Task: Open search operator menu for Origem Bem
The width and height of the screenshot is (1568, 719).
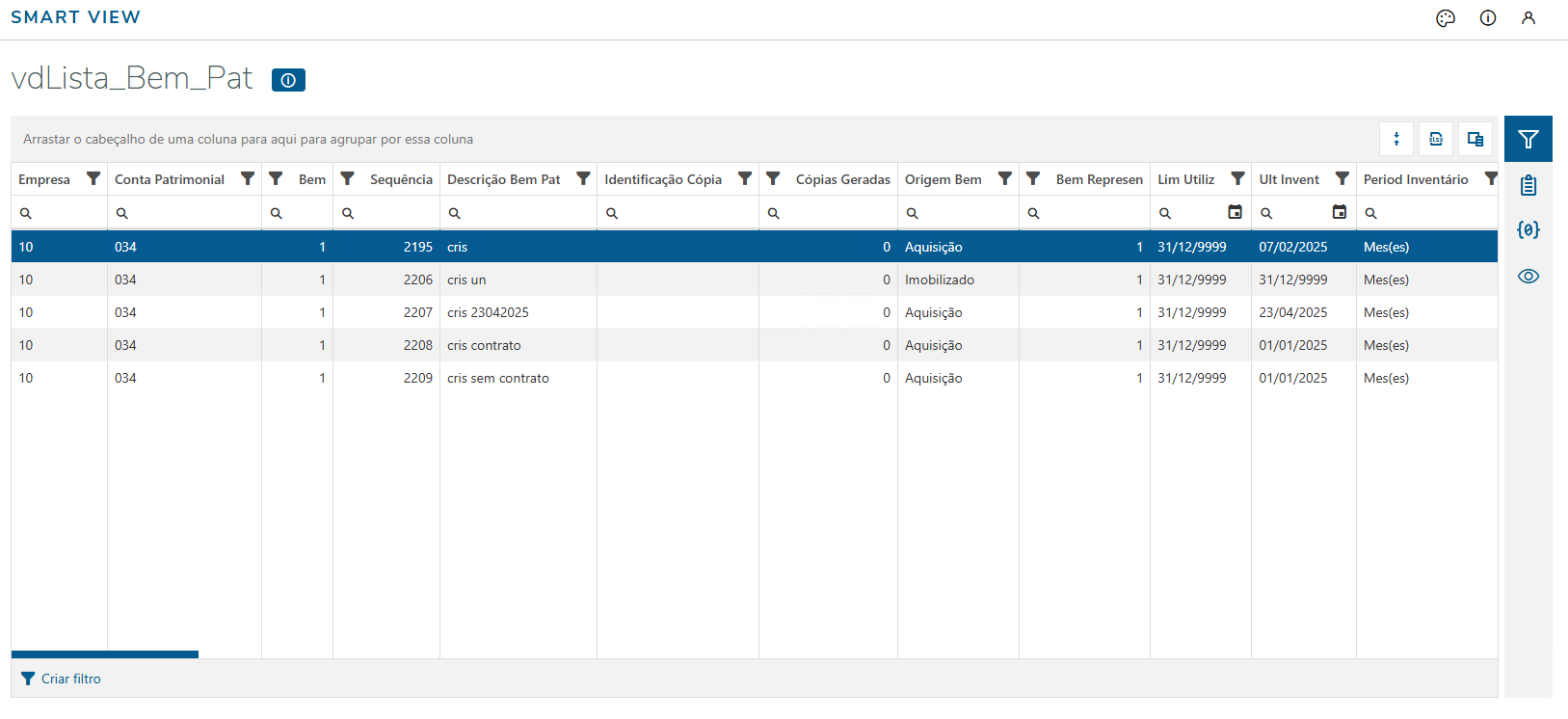Action: click(x=913, y=213)
